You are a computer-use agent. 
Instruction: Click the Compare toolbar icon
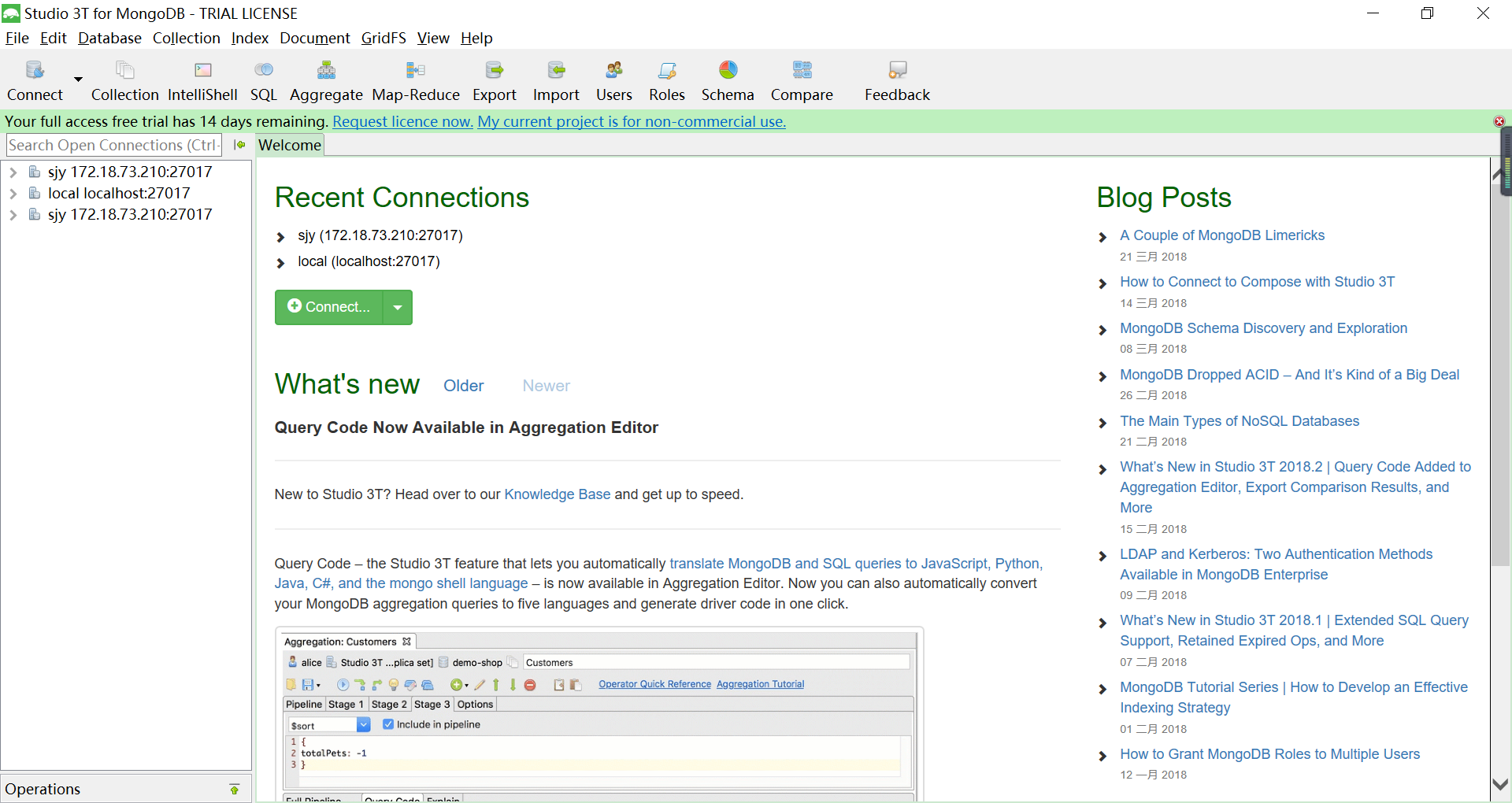coord(802,81)
